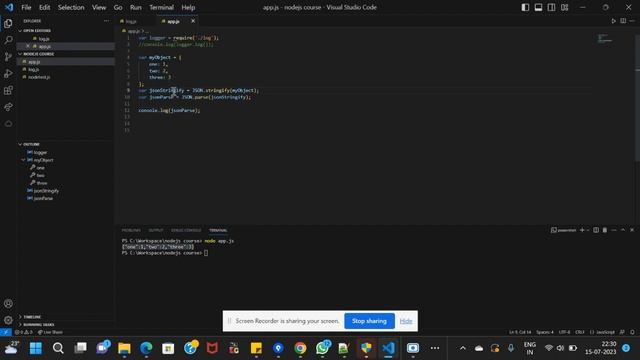Open editor more actions ellipsis menu
This screenshot has width=640, height=360.
pyautogui.click(x=632, y=21)
